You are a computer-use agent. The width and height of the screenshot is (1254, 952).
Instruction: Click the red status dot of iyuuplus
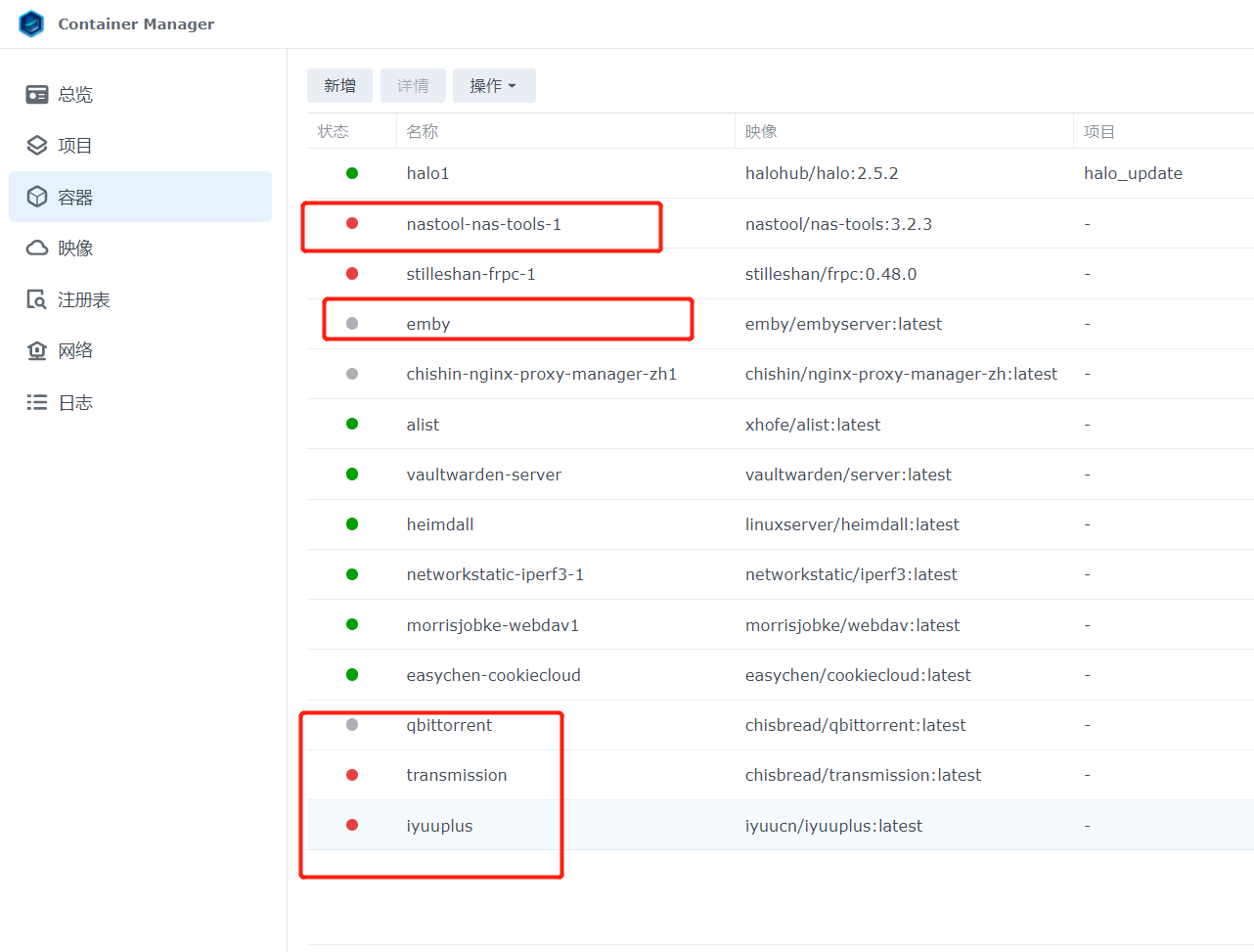[352, 825]
